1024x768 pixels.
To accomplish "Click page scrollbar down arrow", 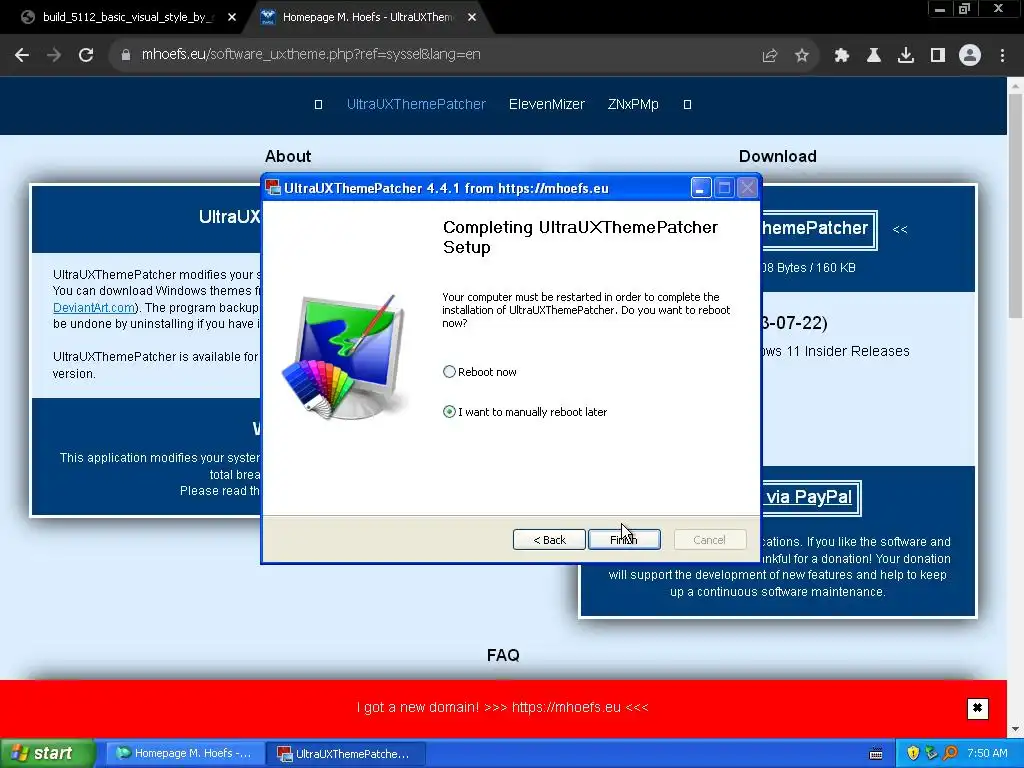I will (x=1016, y=729).
